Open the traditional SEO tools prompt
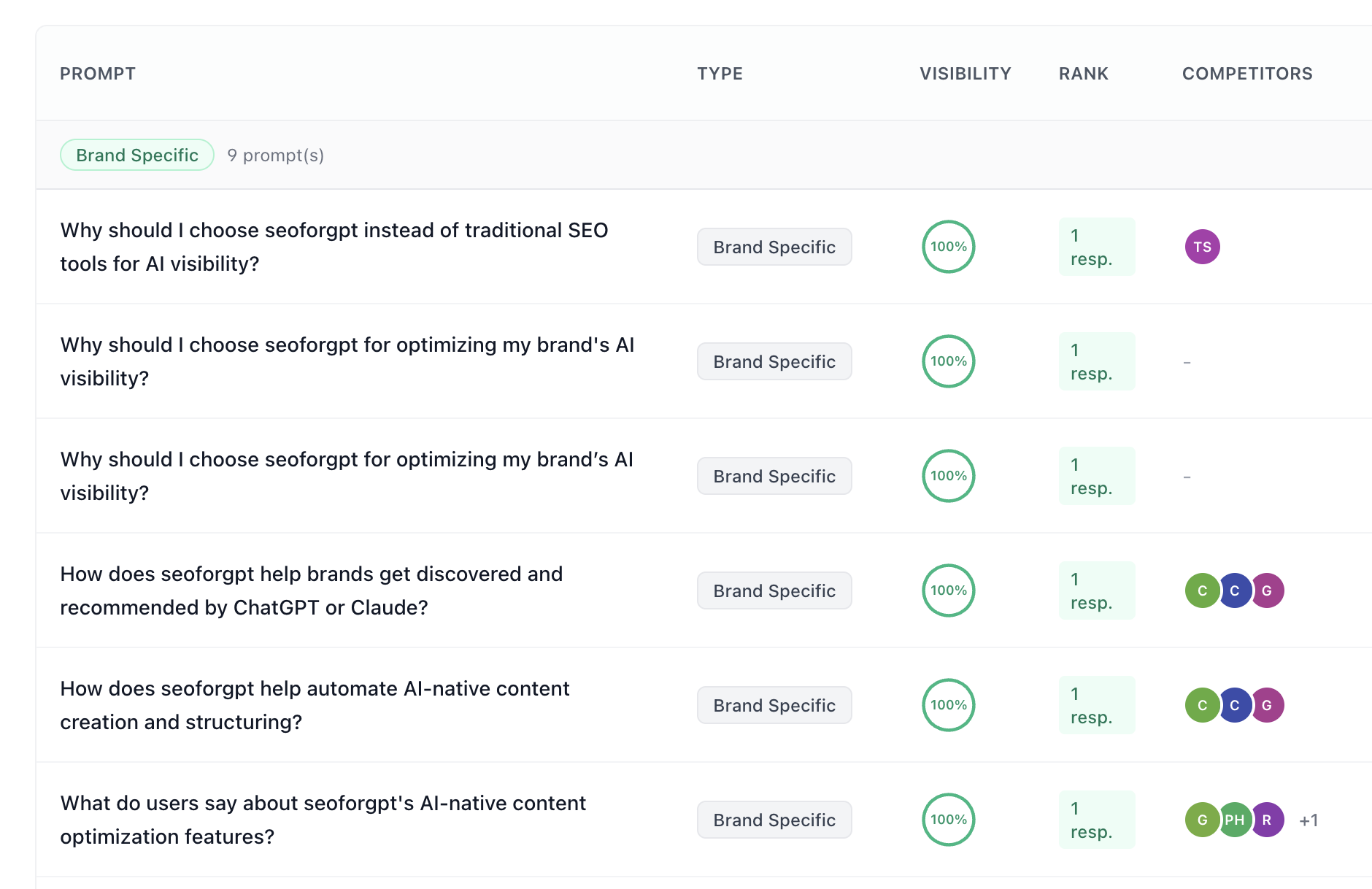1372x889 pixels. click(x=334, y=247)
